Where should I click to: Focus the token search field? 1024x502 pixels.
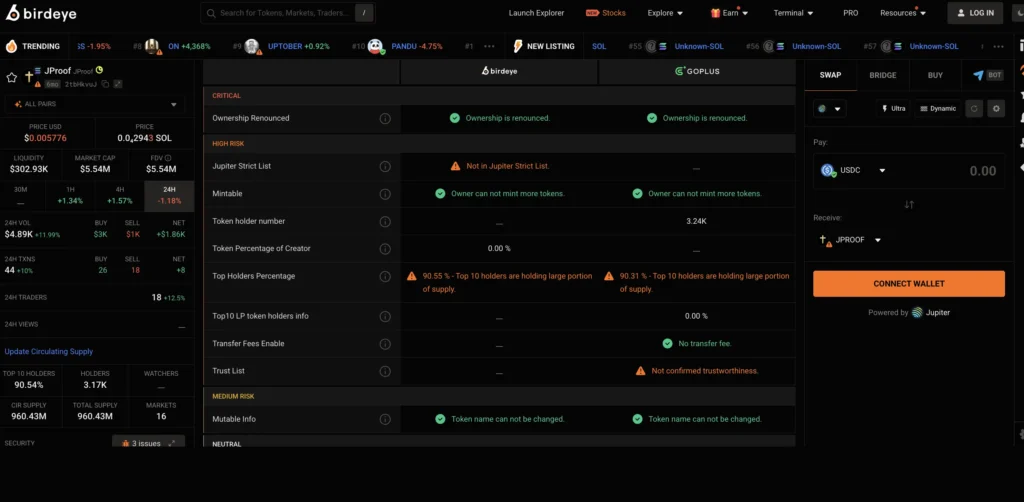click(287, 12)
